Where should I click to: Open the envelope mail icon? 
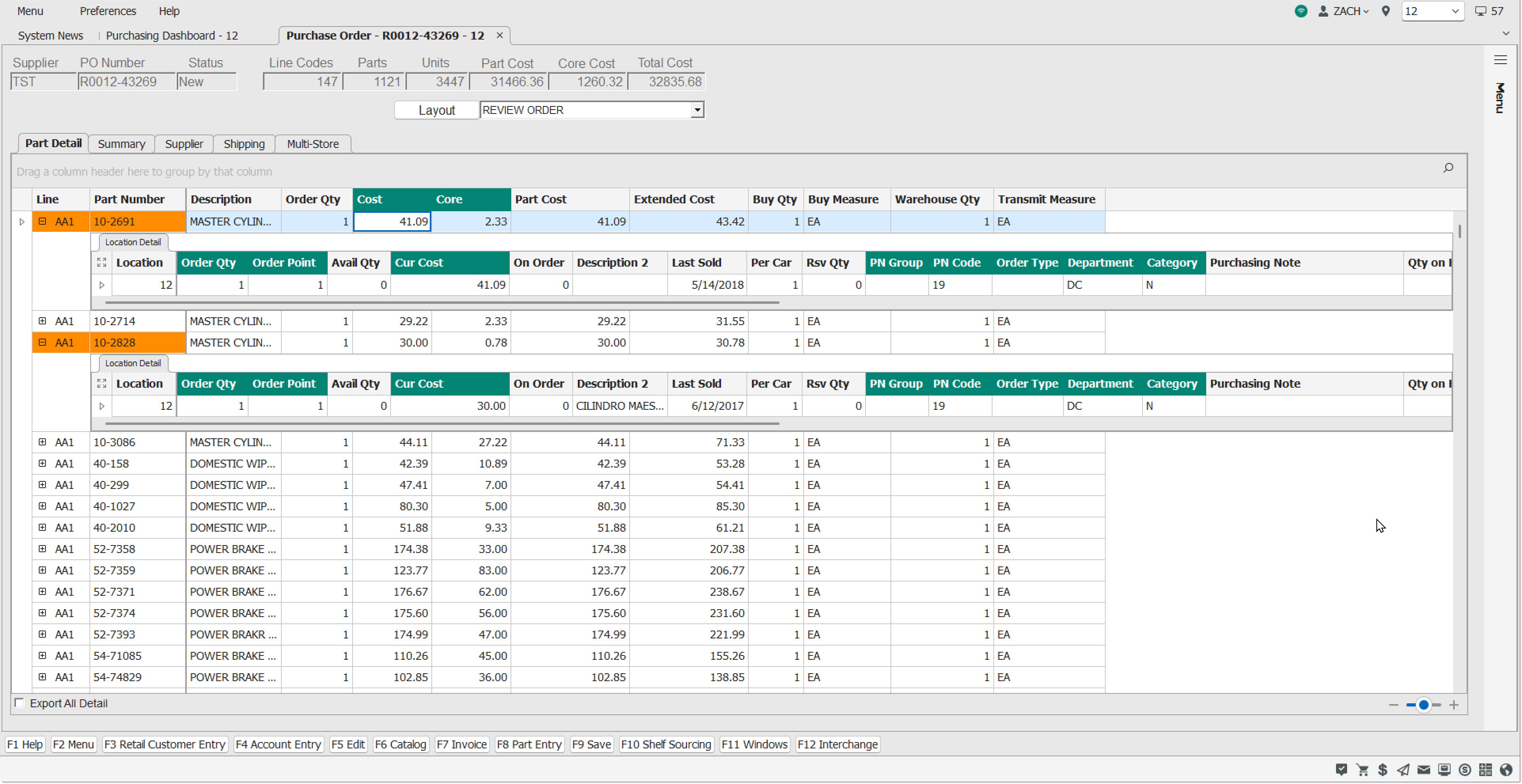1424,770
